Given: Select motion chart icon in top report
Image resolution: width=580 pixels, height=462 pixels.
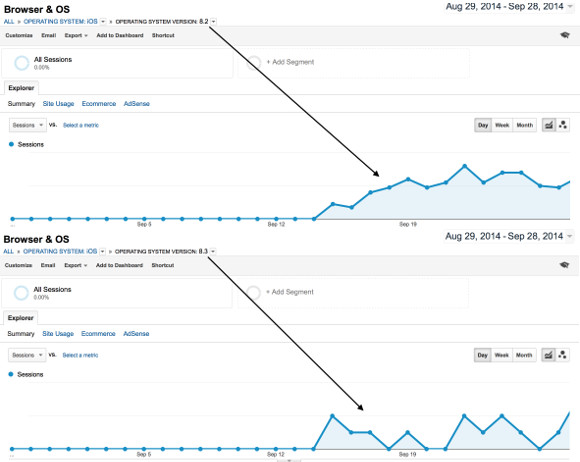Looking at the screenshot, I should pyautogui.click(x=563, y=125).
